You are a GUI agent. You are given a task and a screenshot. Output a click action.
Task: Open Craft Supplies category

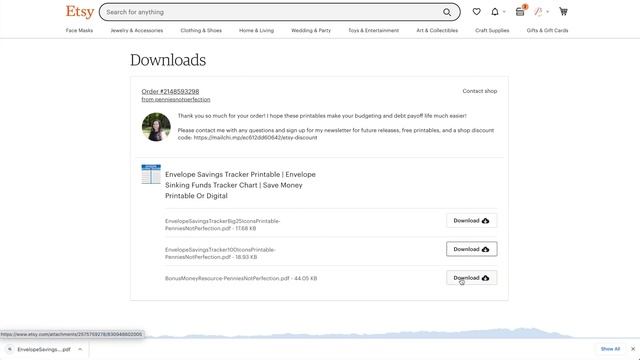(492, 31)
